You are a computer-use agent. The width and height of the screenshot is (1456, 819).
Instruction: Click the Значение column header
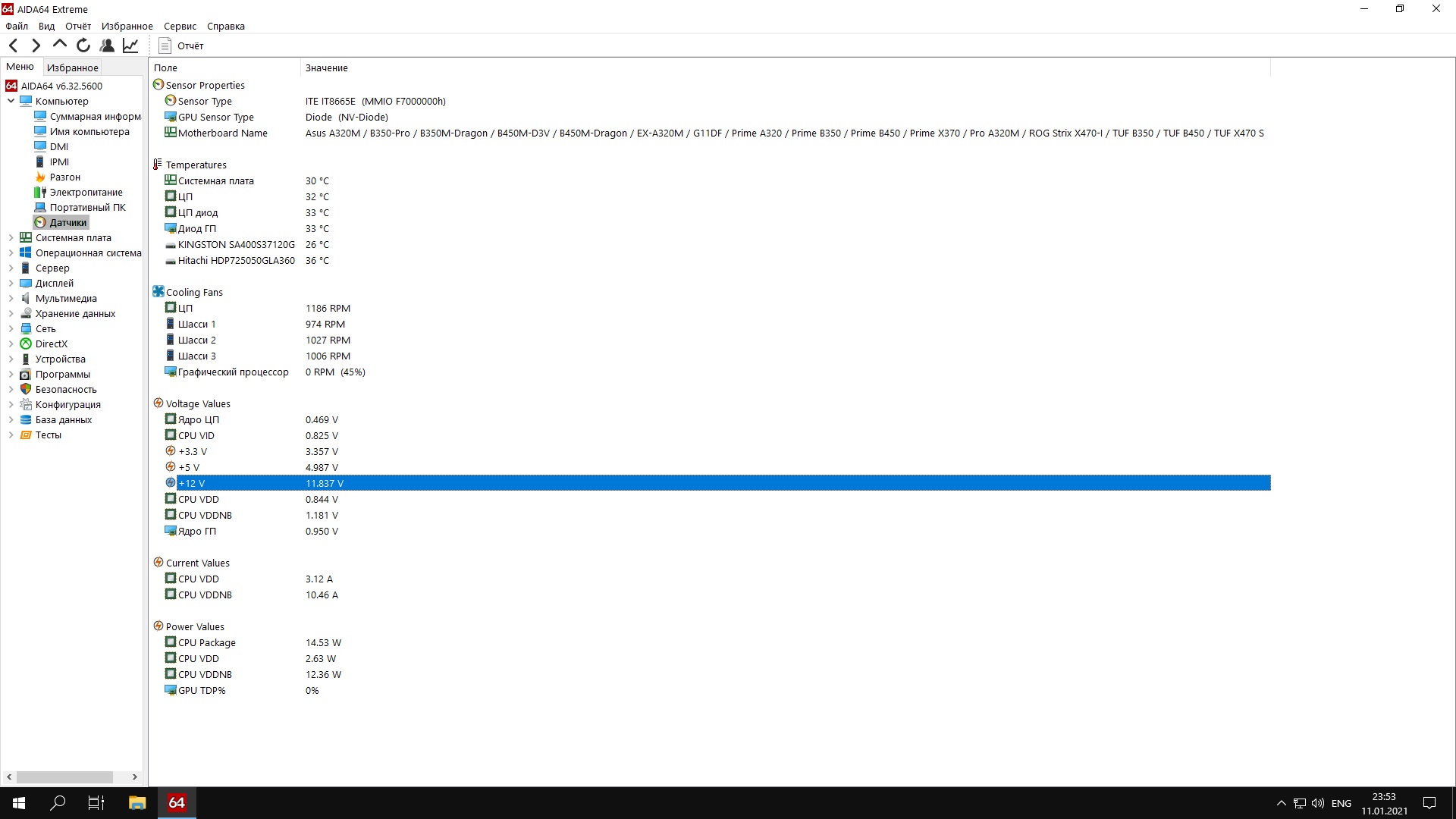(x=785, y=67)
